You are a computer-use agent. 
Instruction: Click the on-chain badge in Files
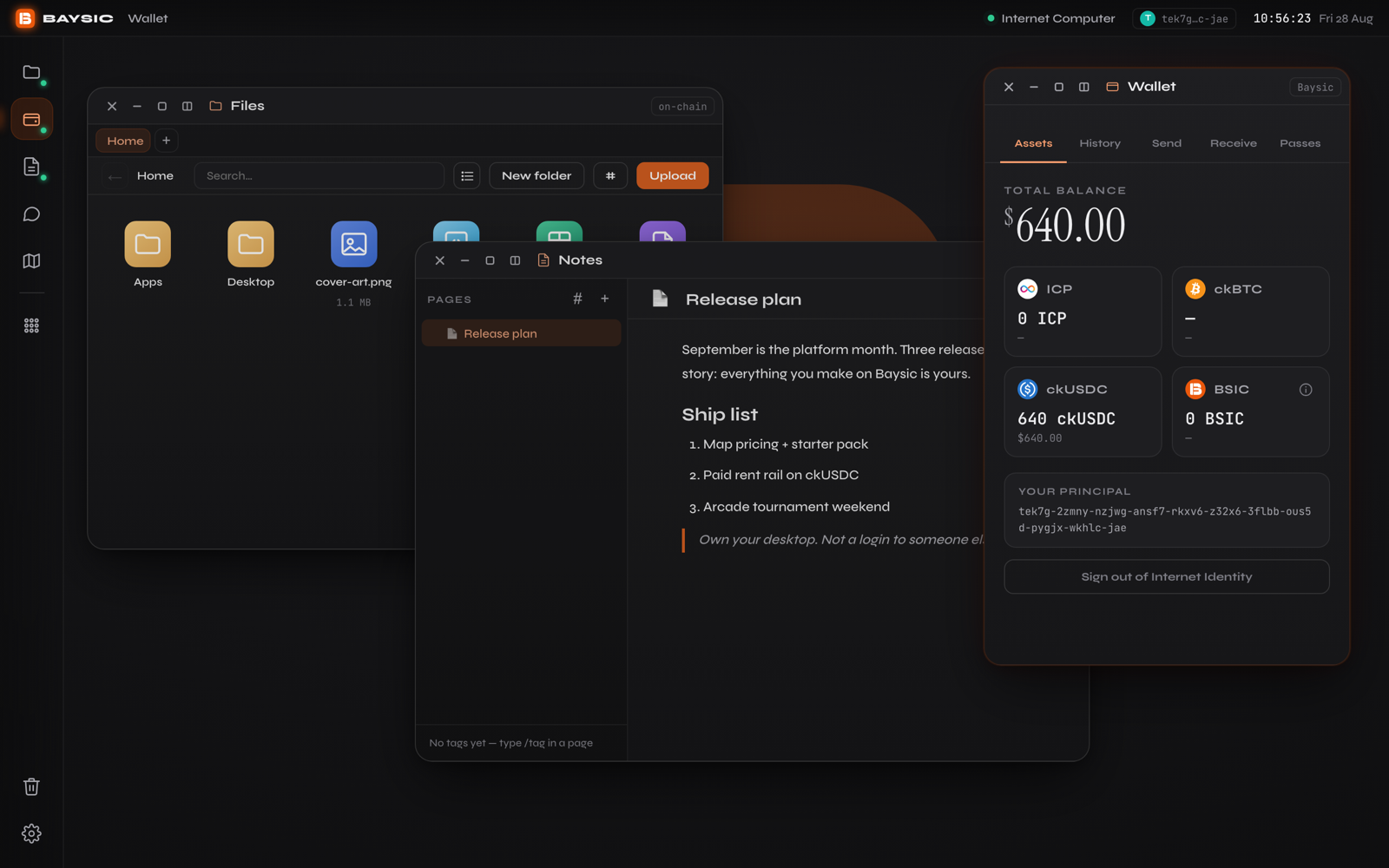pos(682,106)
